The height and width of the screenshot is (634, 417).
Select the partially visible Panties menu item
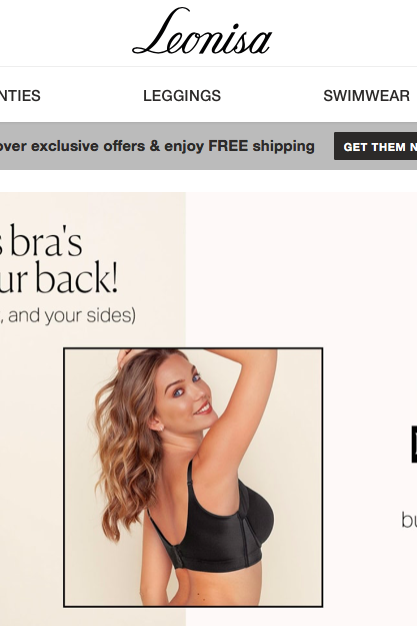click(x=20, y=96)
